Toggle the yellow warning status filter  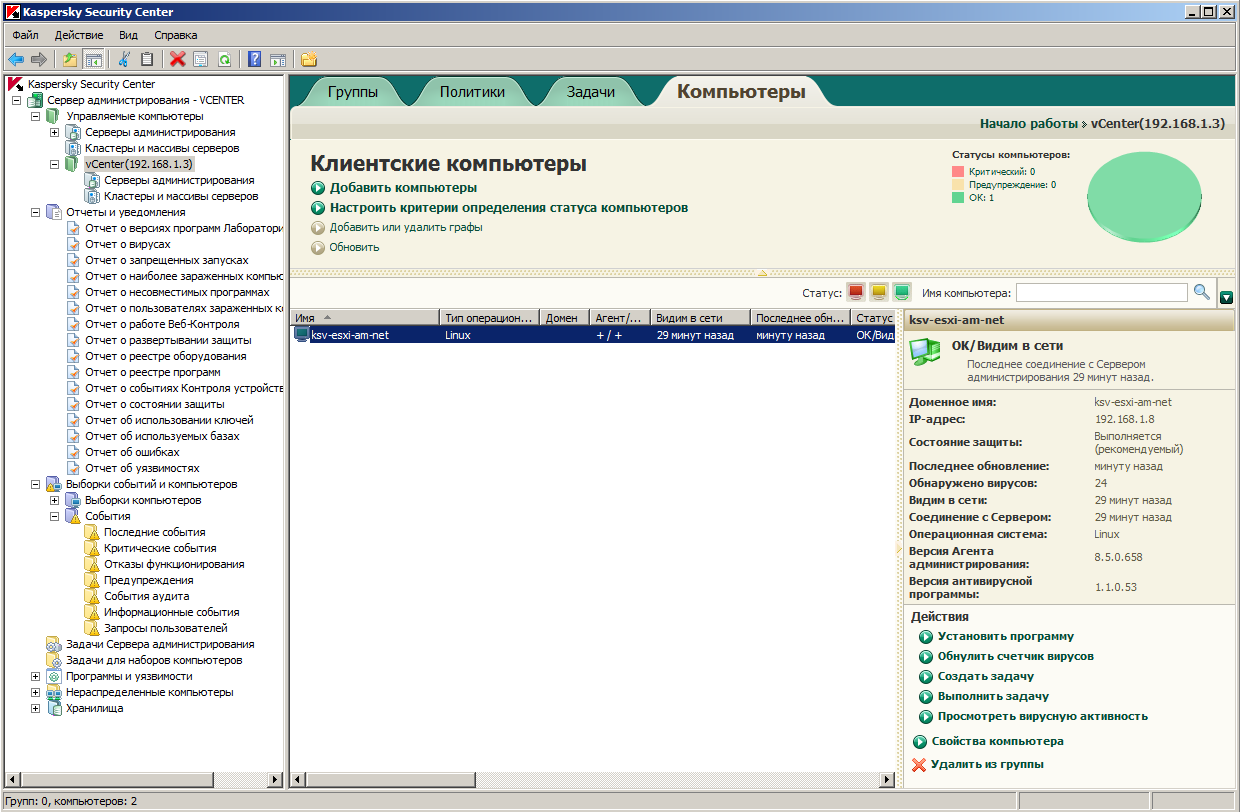tap(879, 292)
